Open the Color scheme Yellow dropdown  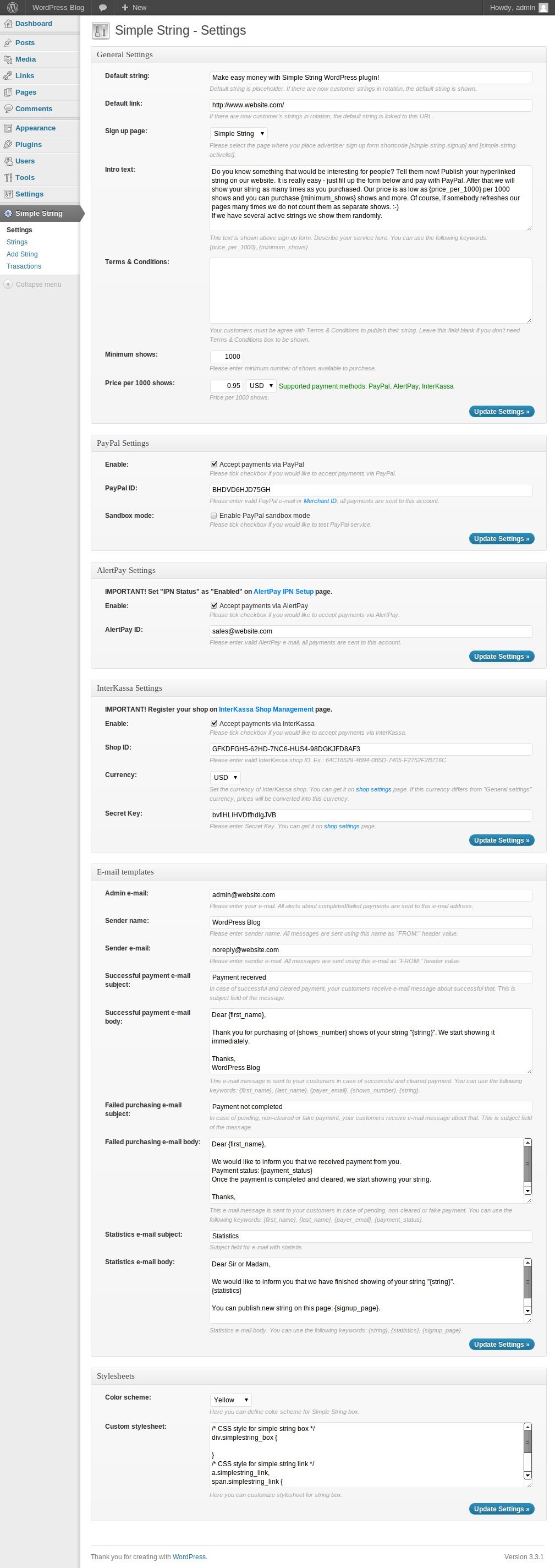point(230,1400)
